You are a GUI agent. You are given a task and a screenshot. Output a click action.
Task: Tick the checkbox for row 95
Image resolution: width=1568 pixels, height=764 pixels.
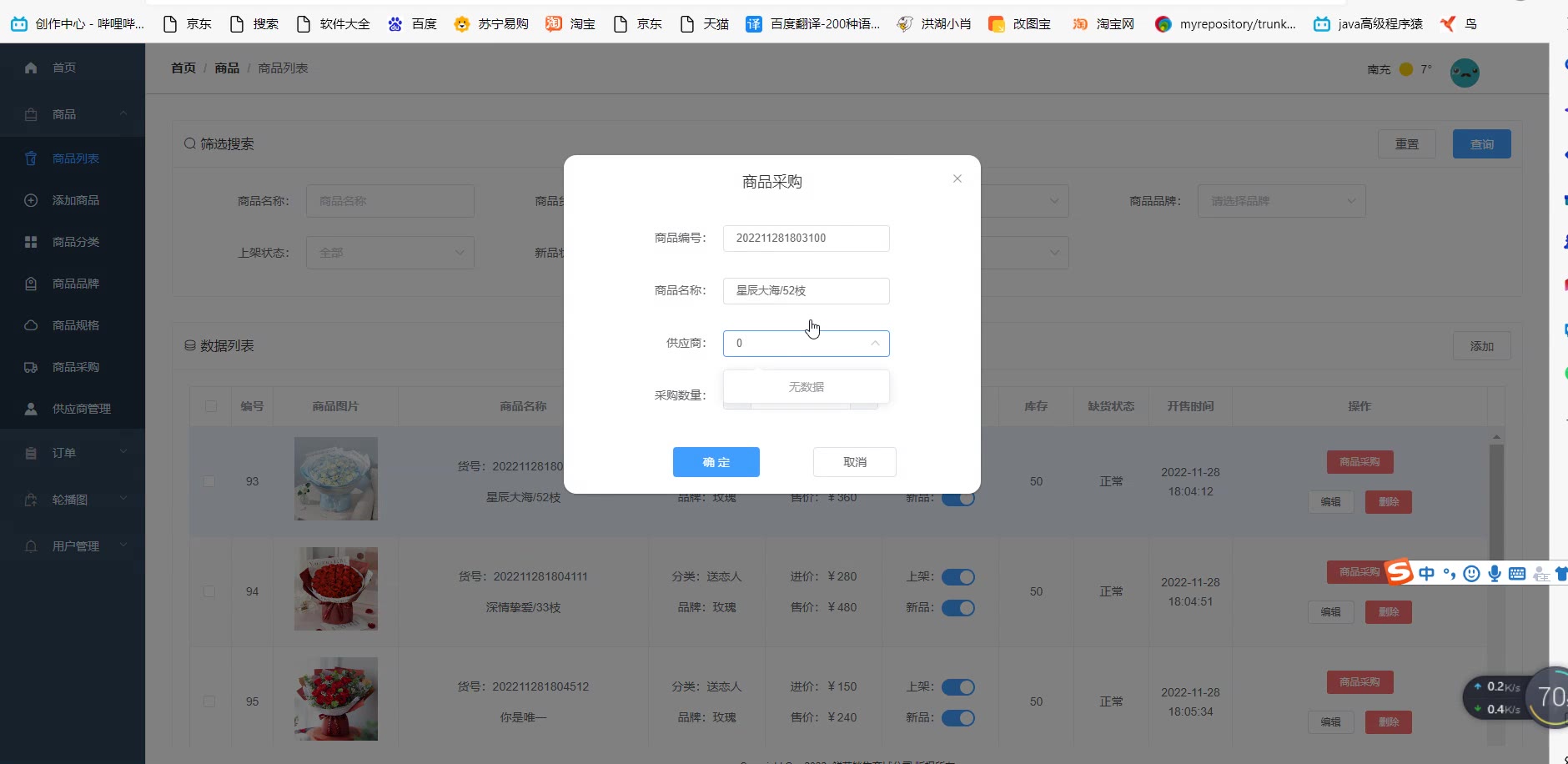coord(209,701)
